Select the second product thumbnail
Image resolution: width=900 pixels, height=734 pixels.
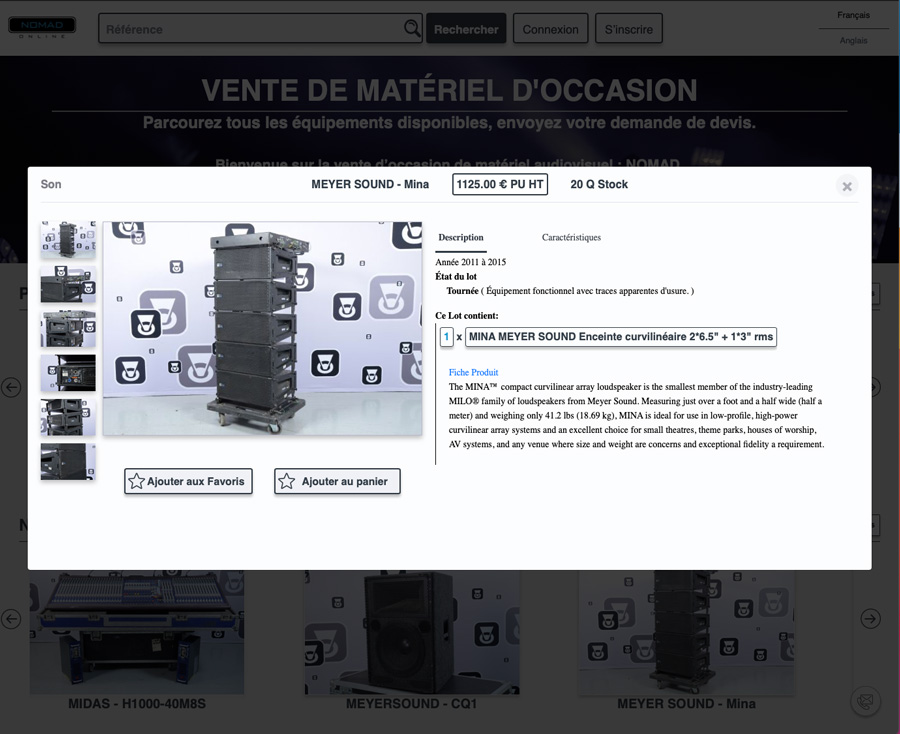coord(68,284)
